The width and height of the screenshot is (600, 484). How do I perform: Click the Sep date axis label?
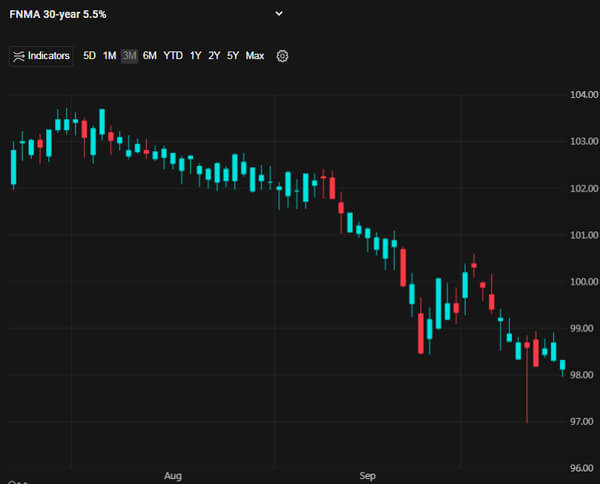point(368,476)
